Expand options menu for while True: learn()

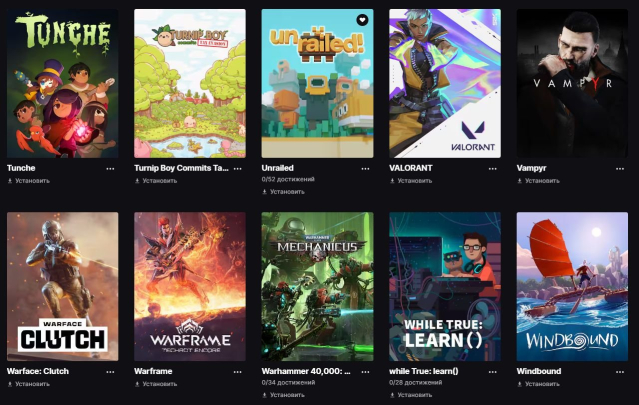(x=493, y=372)
